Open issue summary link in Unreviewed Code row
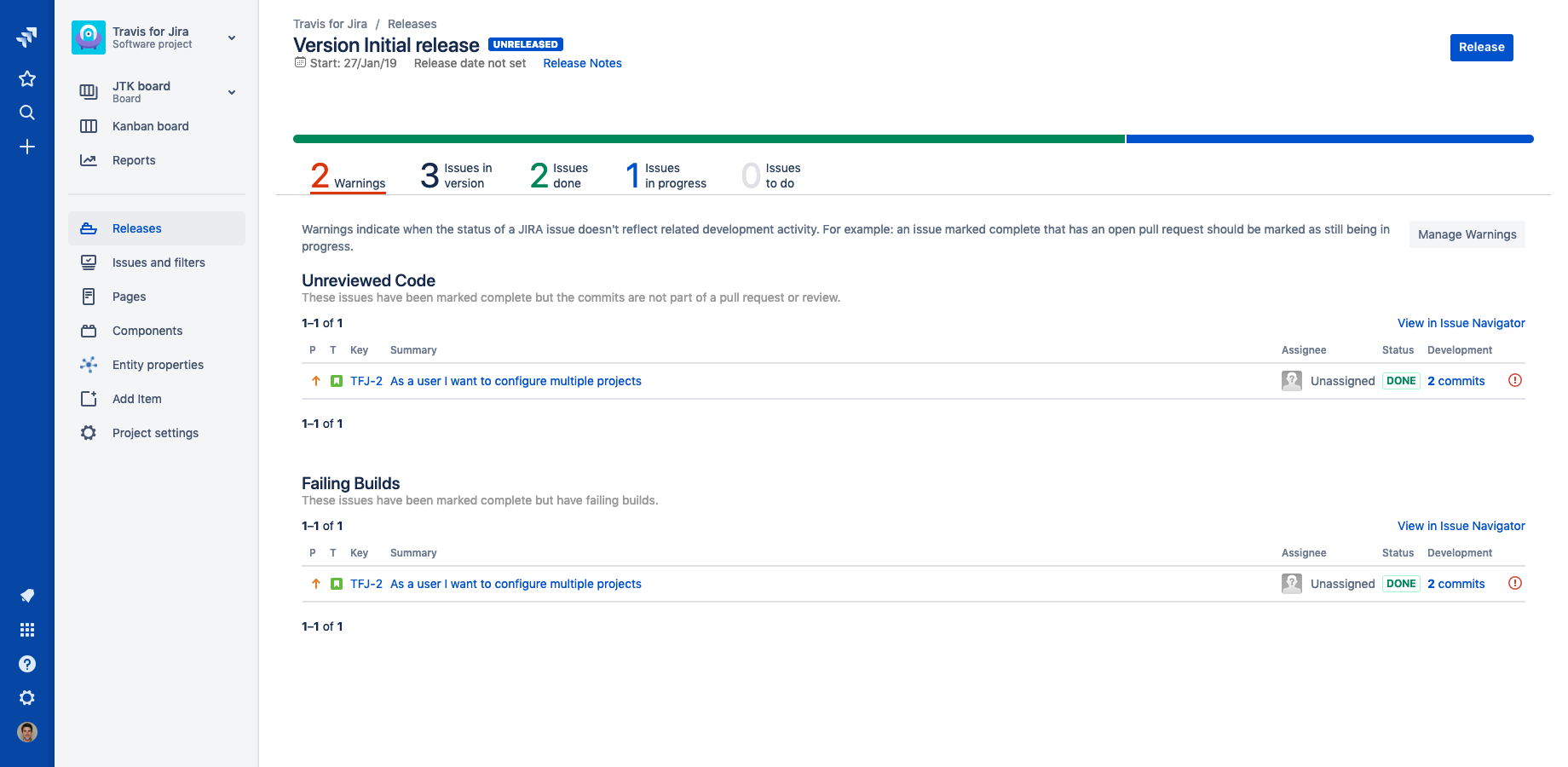This screenshot has width=1568, height=767. [516, 381]
